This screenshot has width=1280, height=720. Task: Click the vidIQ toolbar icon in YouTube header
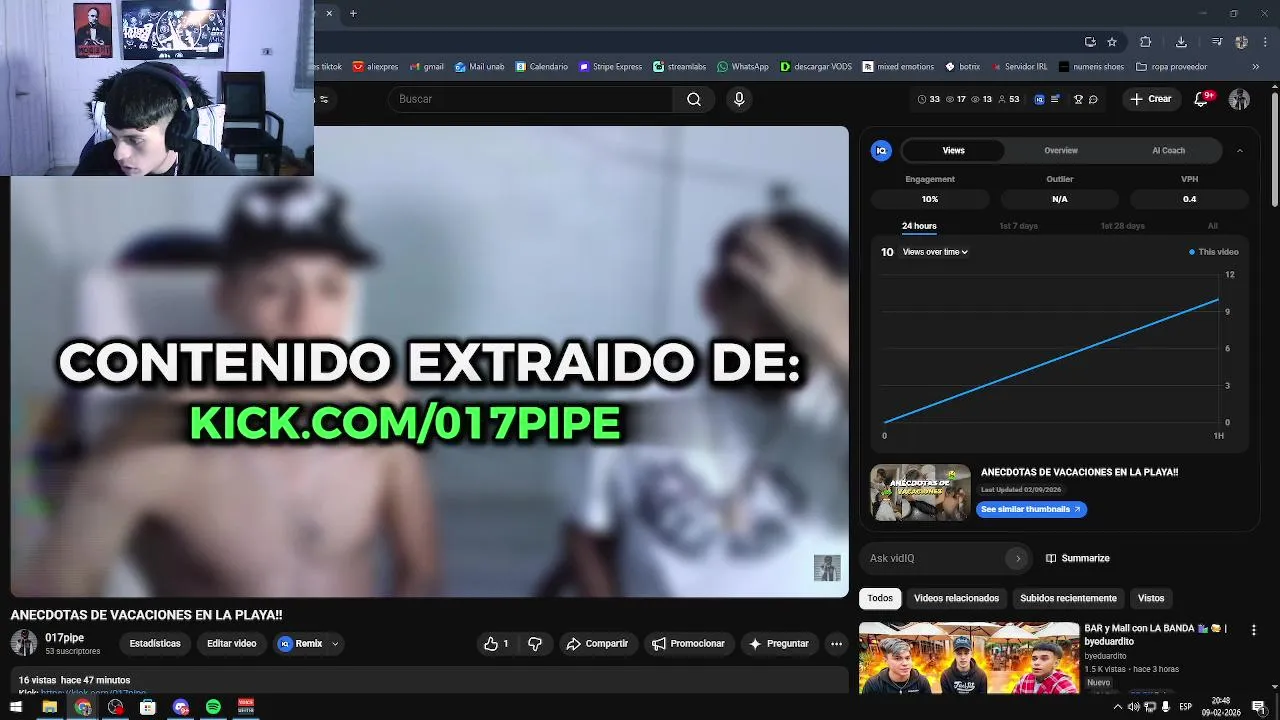click(x=1039, y=99)
